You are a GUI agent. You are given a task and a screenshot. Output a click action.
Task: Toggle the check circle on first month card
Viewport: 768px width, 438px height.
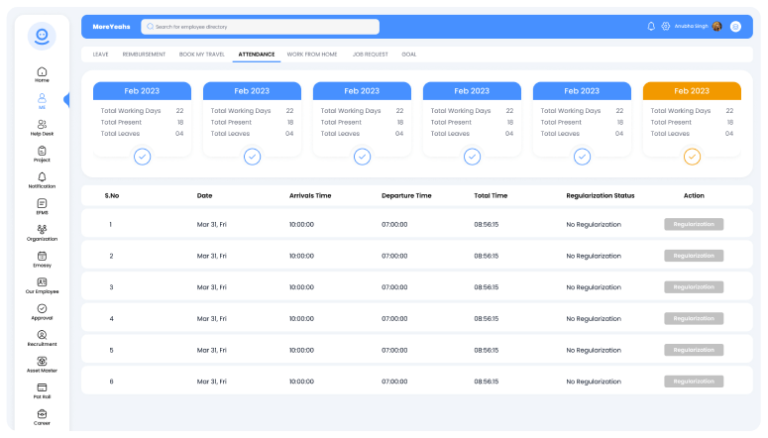click(142, 156)
